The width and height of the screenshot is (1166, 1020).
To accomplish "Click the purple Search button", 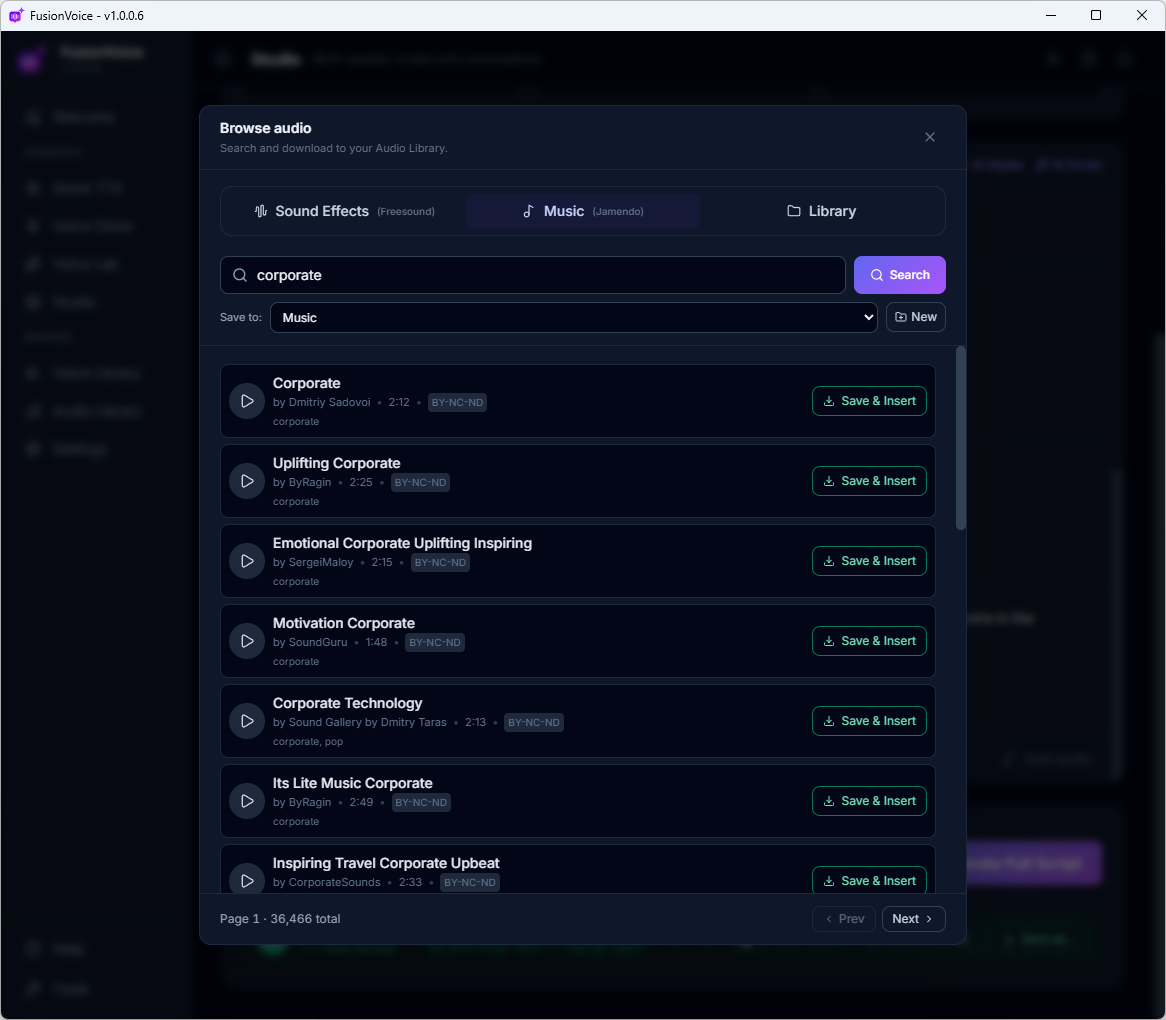I will coord(899,275).
